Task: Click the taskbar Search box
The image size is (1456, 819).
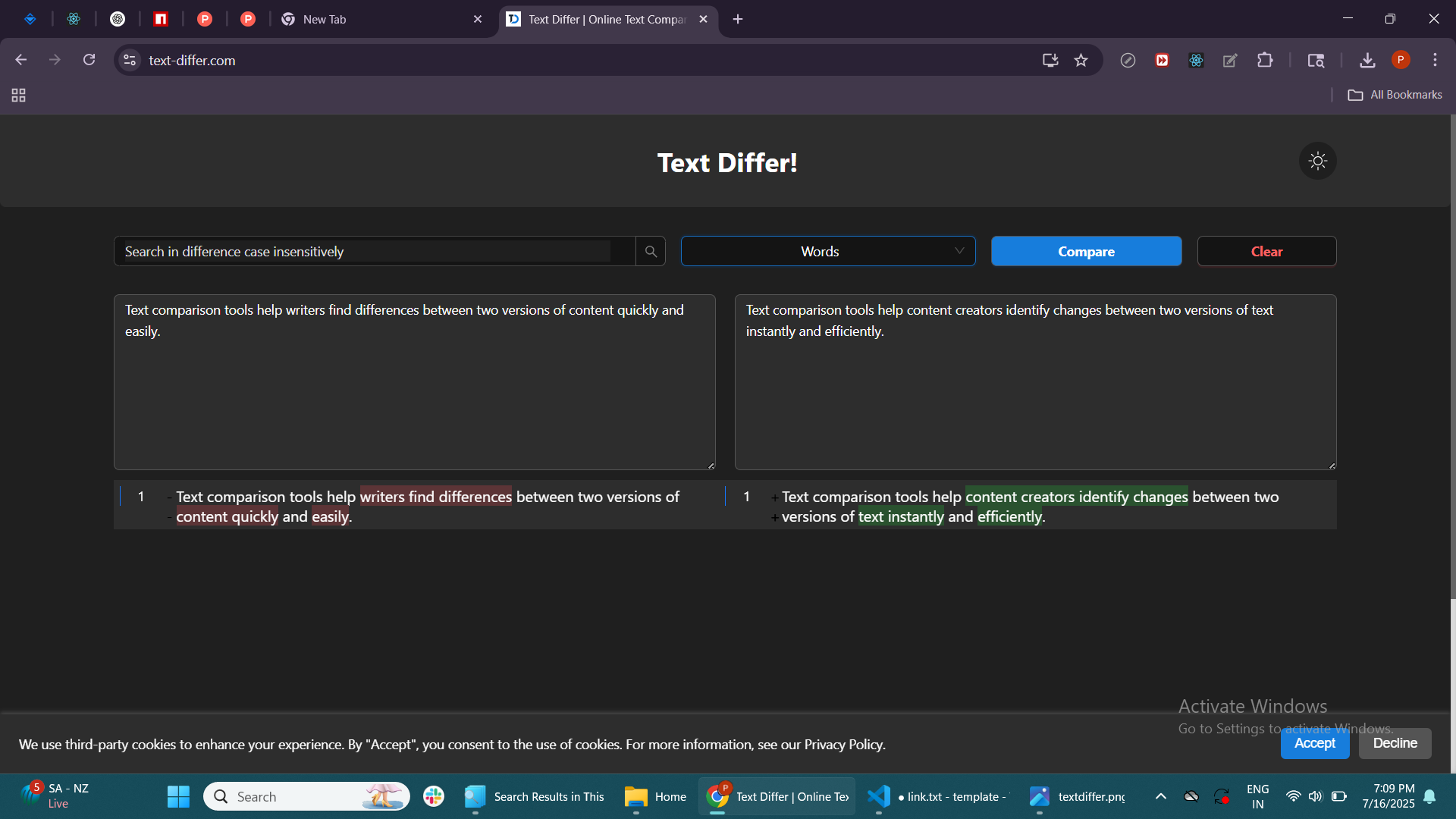Action: coord(306,796)
